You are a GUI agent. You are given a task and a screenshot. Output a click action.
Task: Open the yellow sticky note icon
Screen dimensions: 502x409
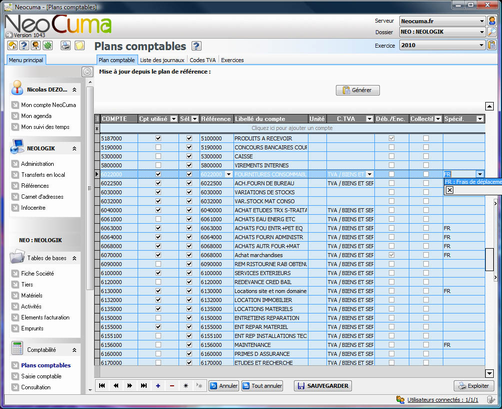point(80,45)
